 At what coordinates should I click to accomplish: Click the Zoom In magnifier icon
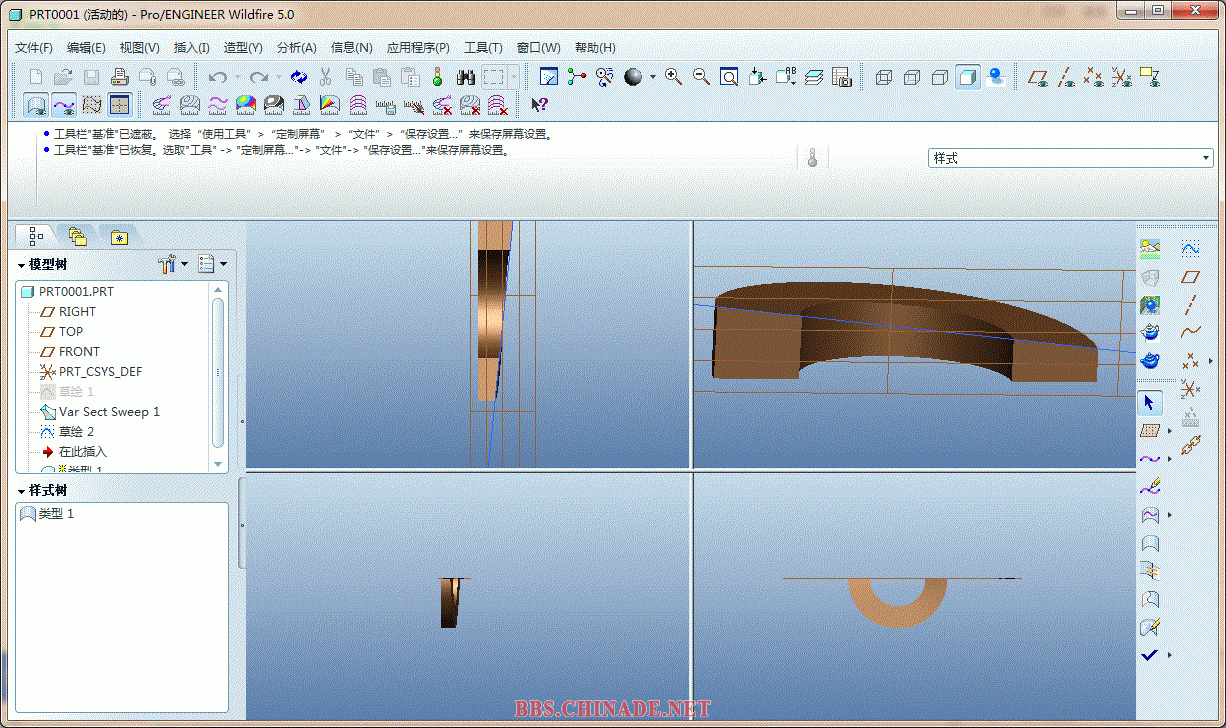(x=674, y=77)
